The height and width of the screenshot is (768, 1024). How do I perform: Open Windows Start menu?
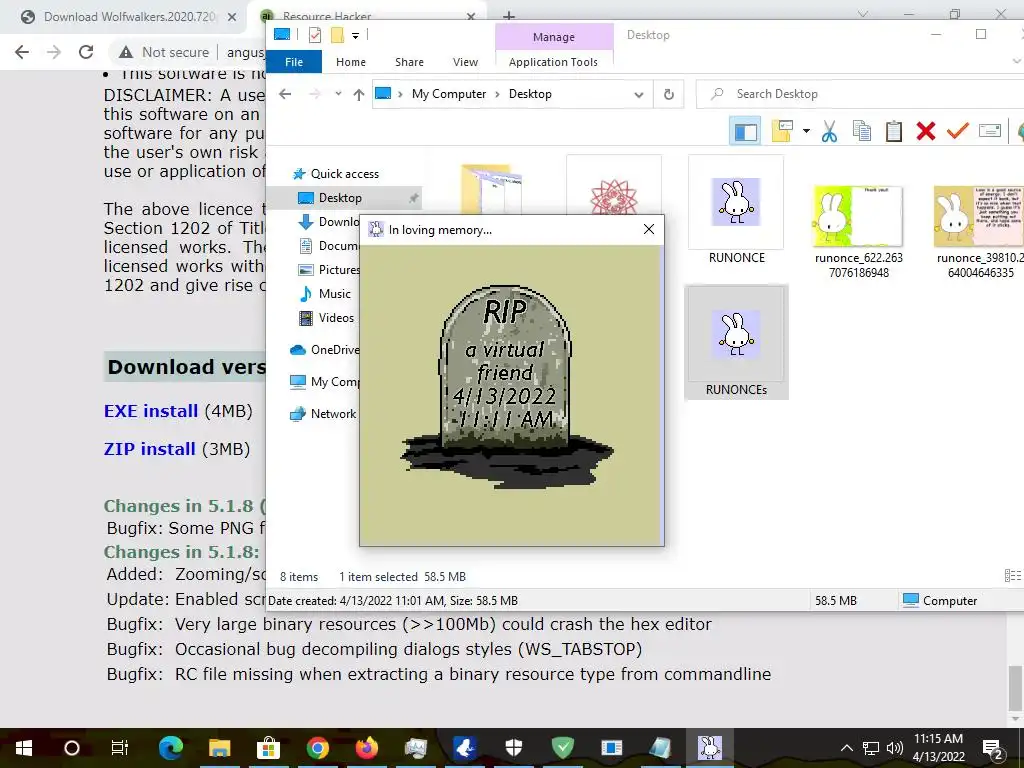tap(24, 748)
